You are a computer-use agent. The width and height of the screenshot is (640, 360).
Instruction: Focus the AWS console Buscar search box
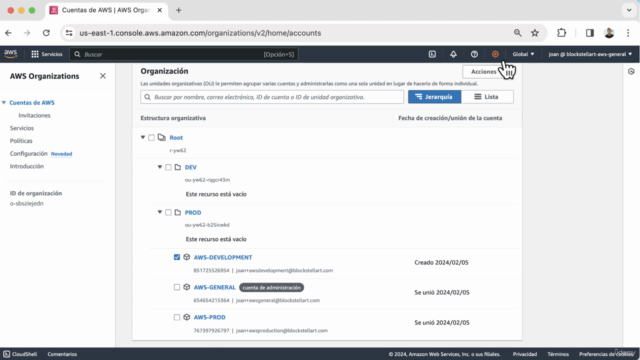(x=184, y=54)
